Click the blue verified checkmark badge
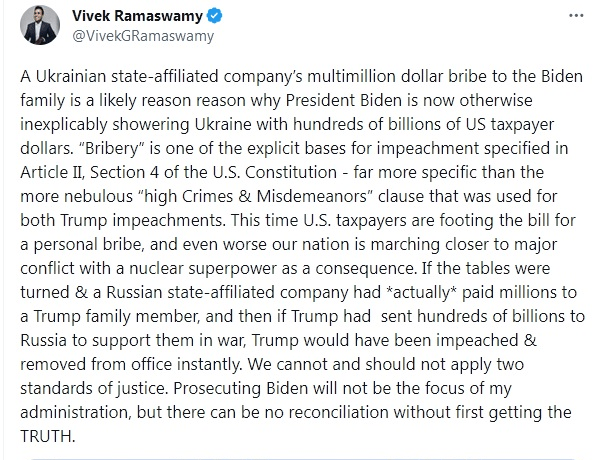 (x=214, y=16)
